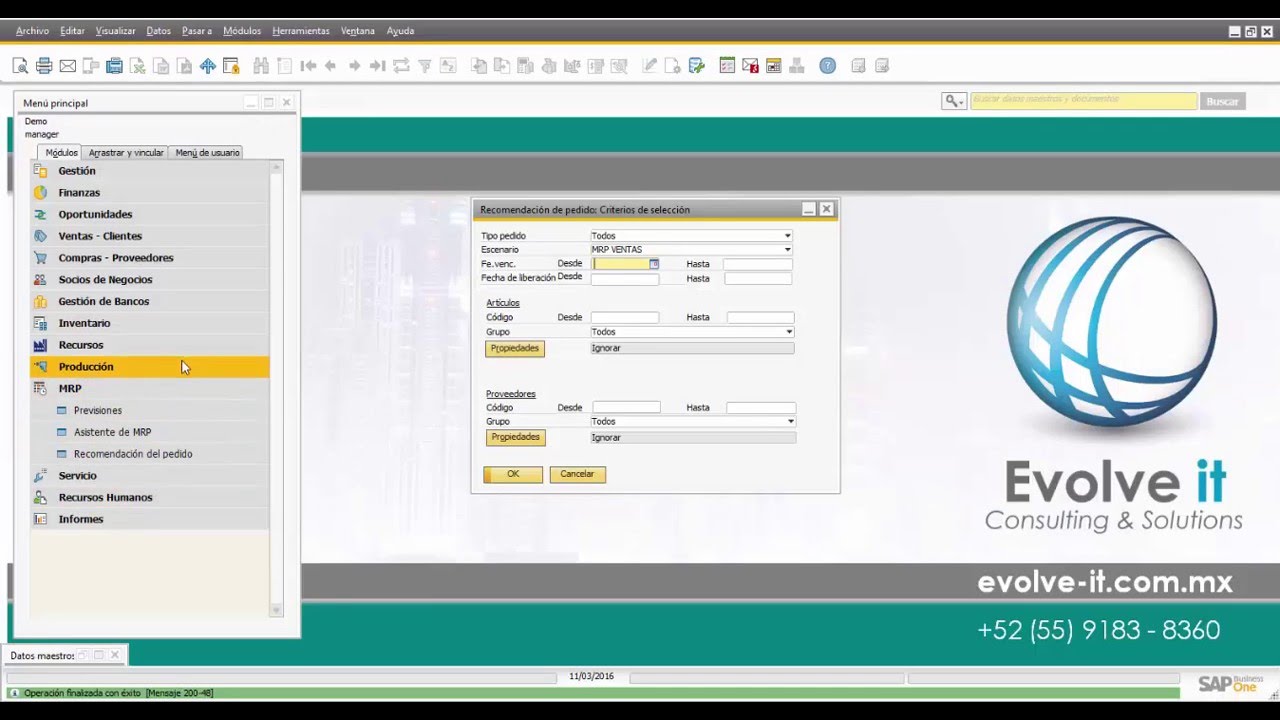Click the Form Settings pencil icon
The image size is (1280, 720).
(x=650, y=66)
